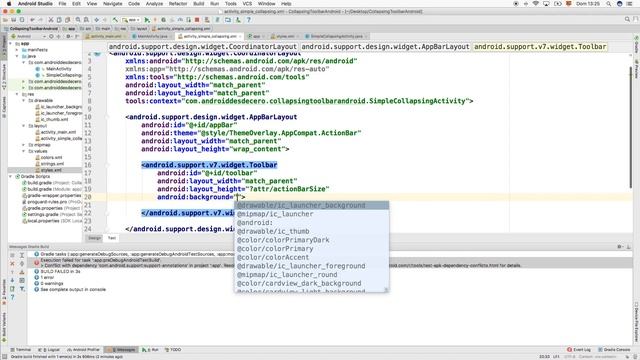Click the export icon in Messages panel
Image resolution: width=640 pixels, height=360 pixels.
click(12, 289)
